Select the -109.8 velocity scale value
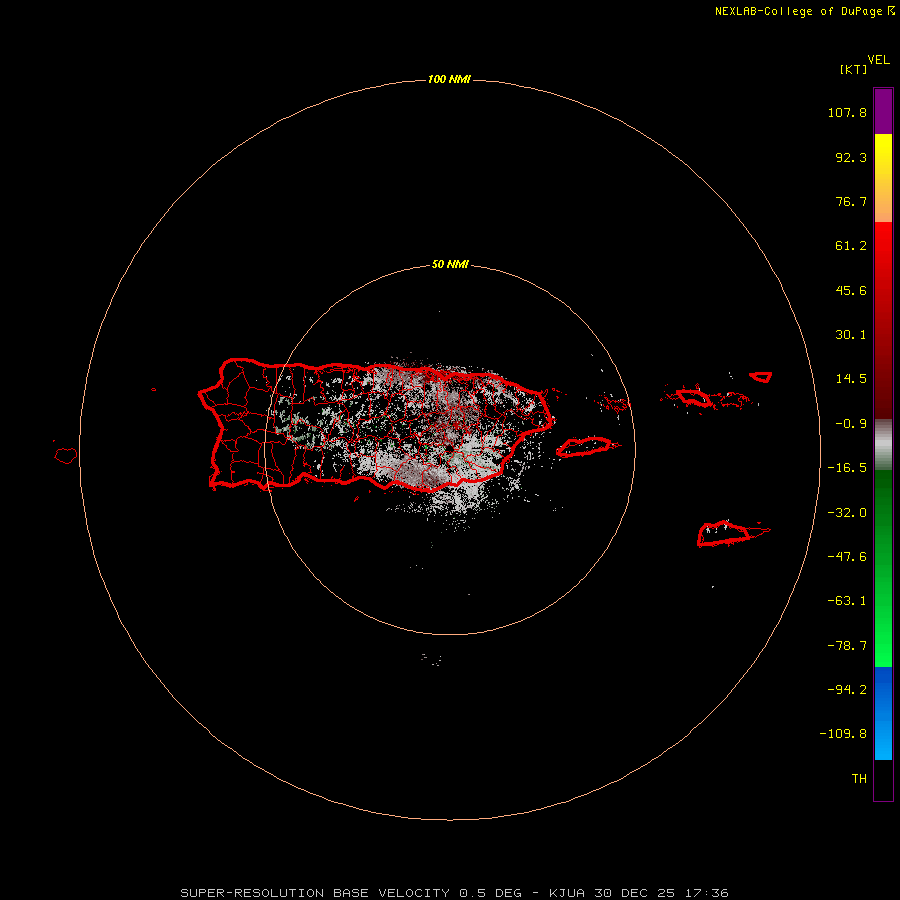Image resolution: width=900 pixels, height=900 pixels. point(843,734)
